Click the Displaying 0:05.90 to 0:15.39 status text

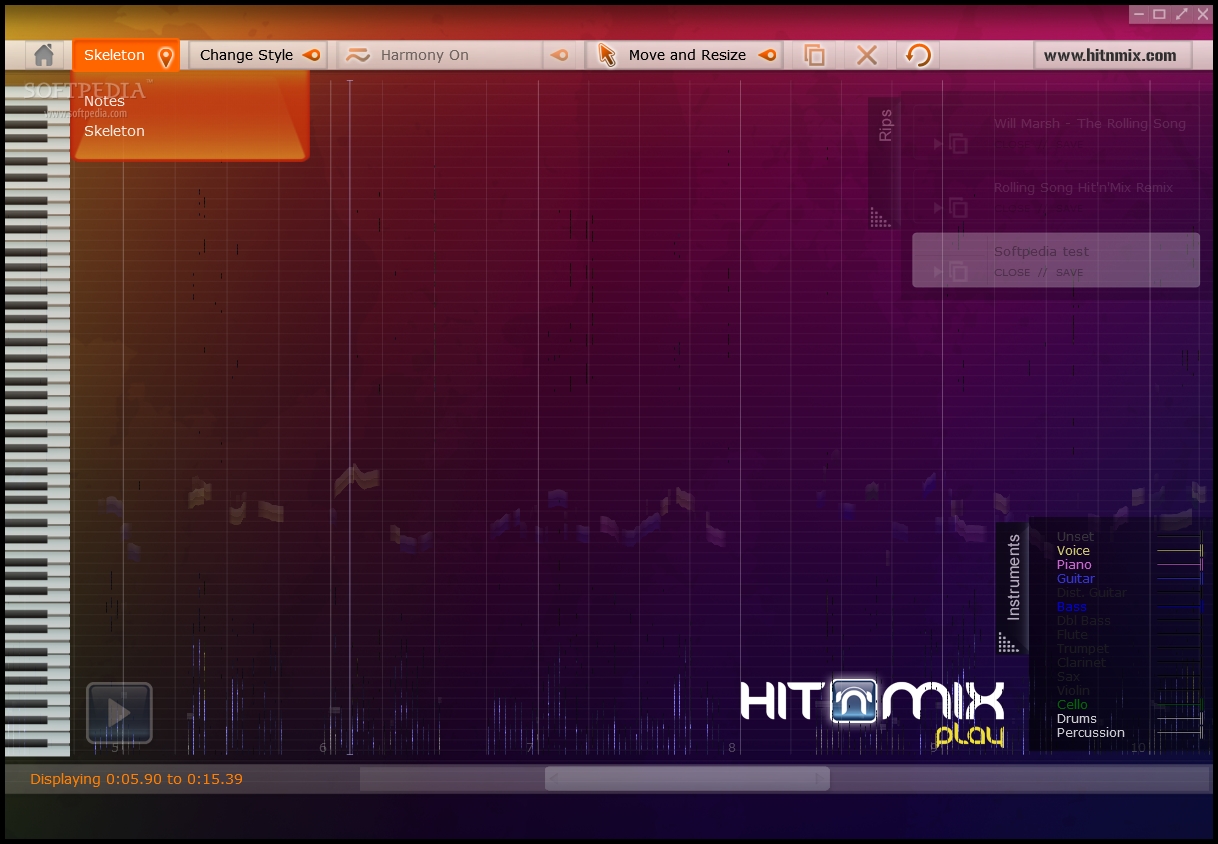click(136, 779)
